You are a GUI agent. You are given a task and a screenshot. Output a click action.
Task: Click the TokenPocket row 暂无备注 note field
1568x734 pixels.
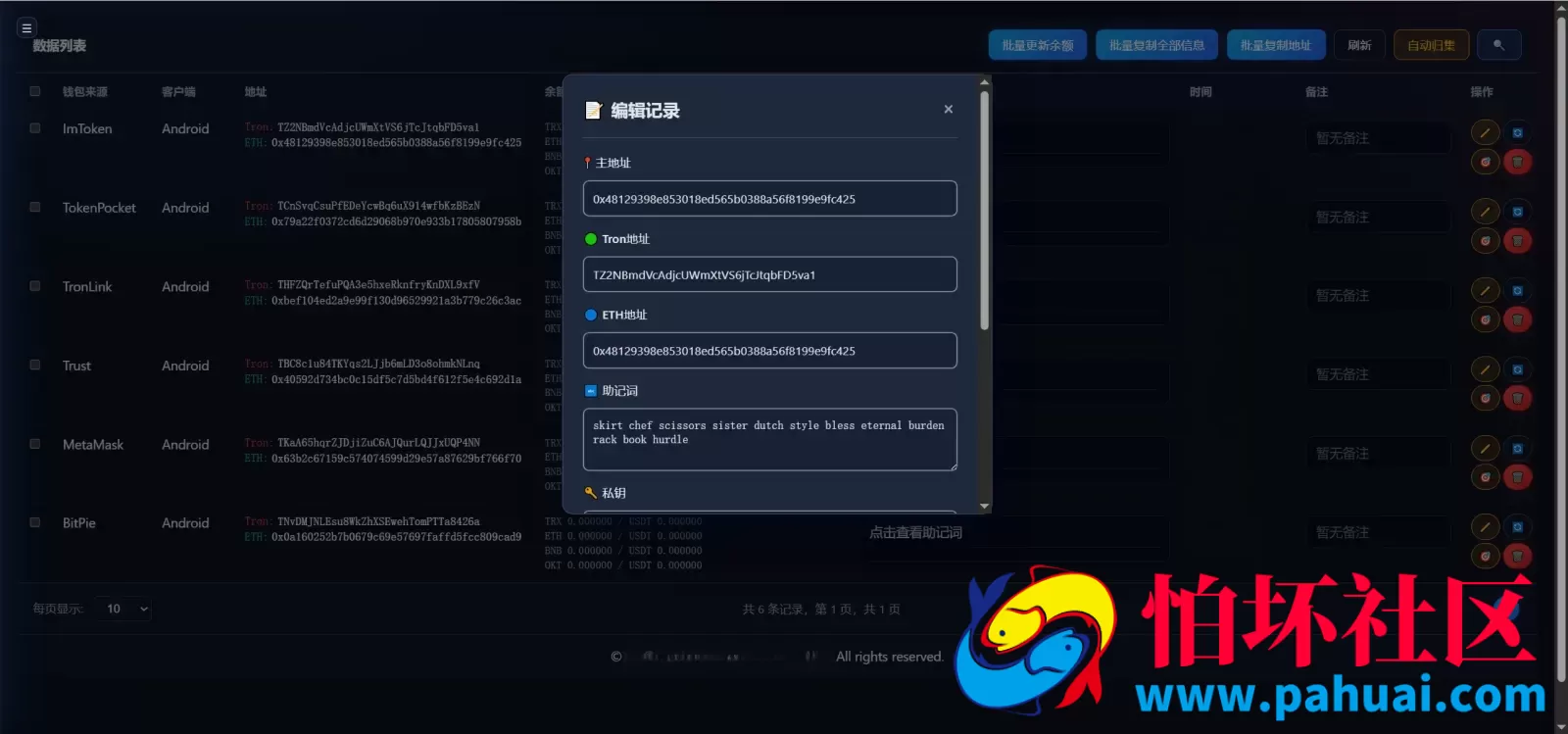pos(1377,217)
